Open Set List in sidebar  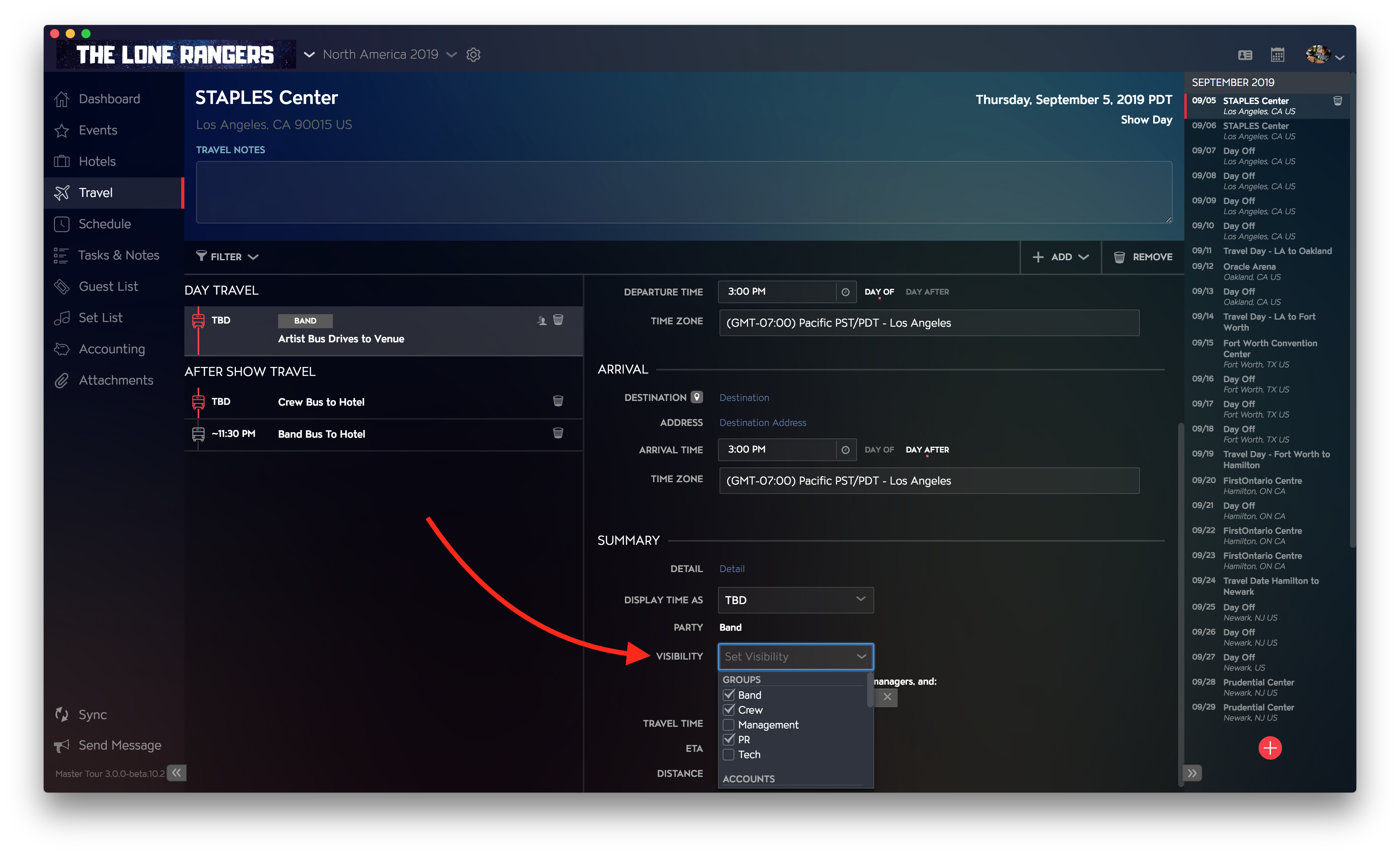114,318
